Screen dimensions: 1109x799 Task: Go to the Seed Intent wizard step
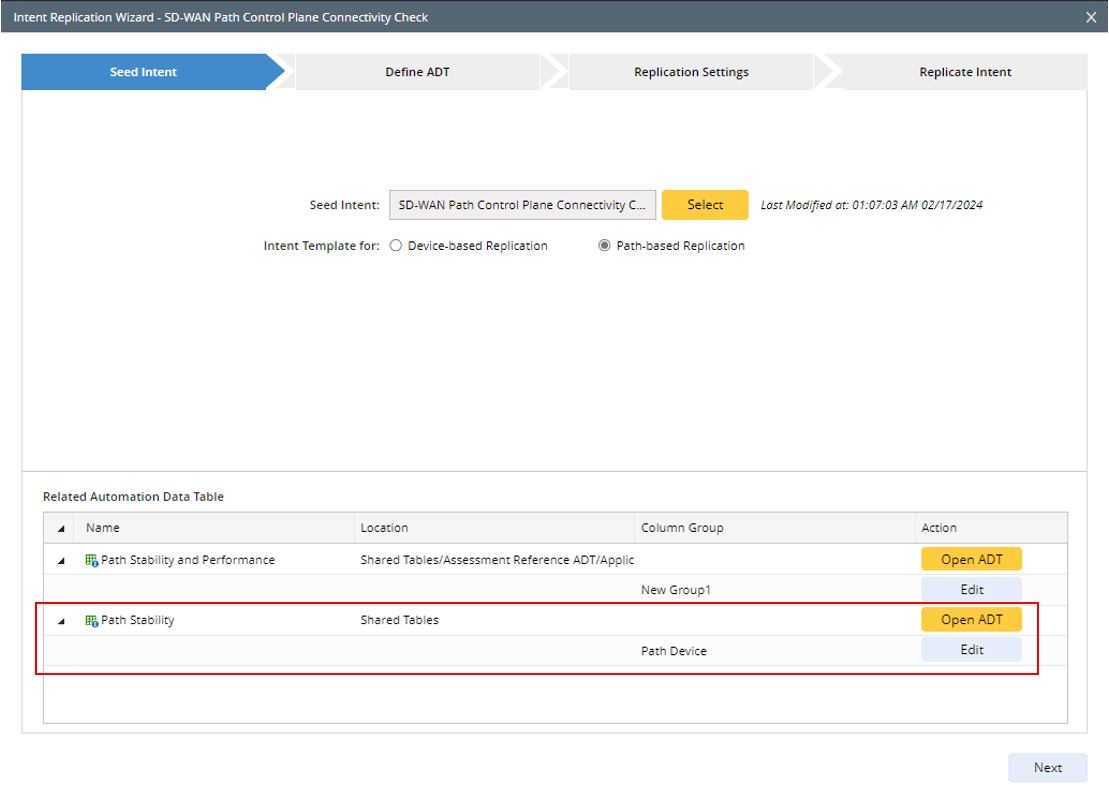144,72
